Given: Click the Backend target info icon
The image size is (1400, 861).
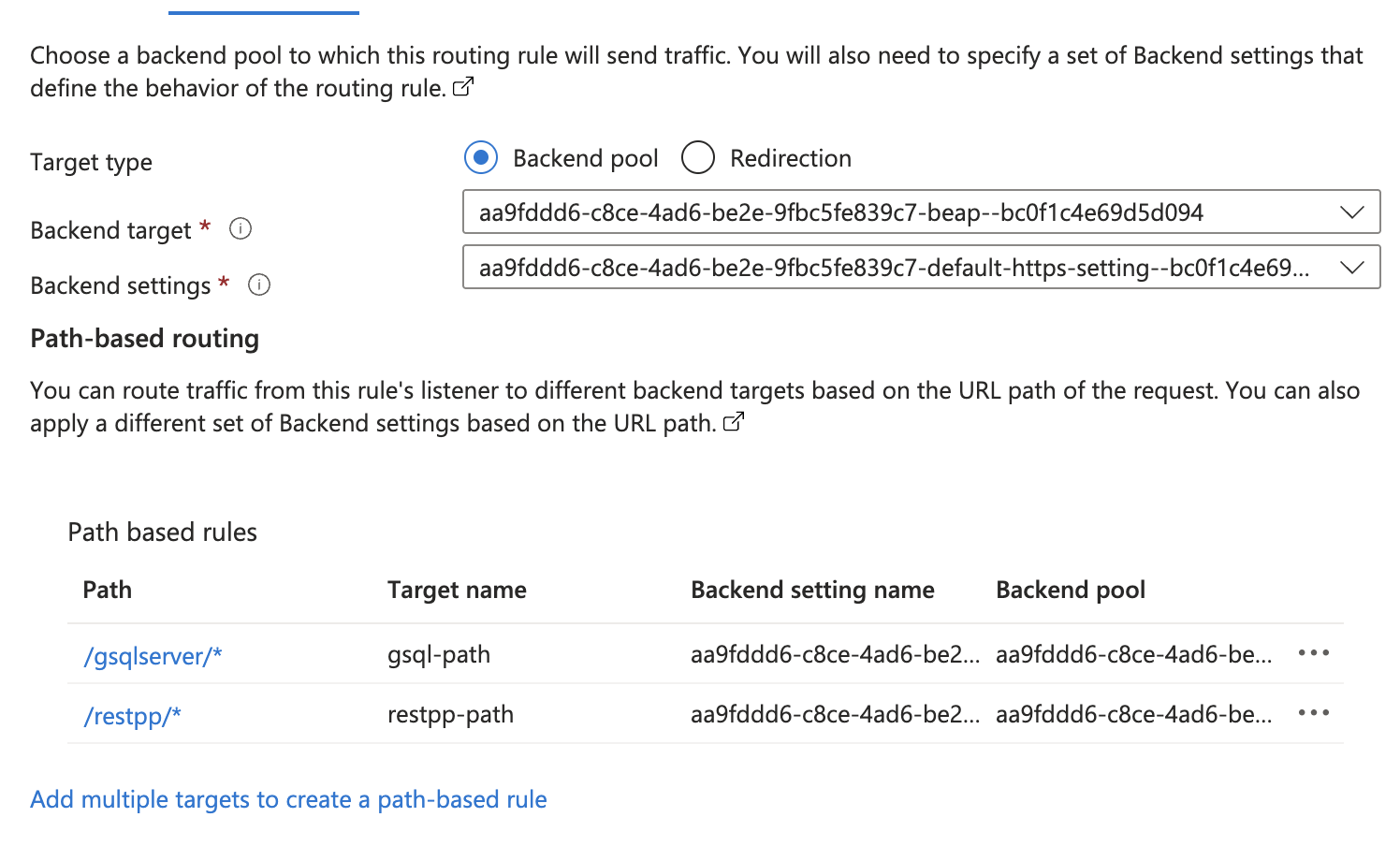Looking at the screenshot, I should coord(241,229).
